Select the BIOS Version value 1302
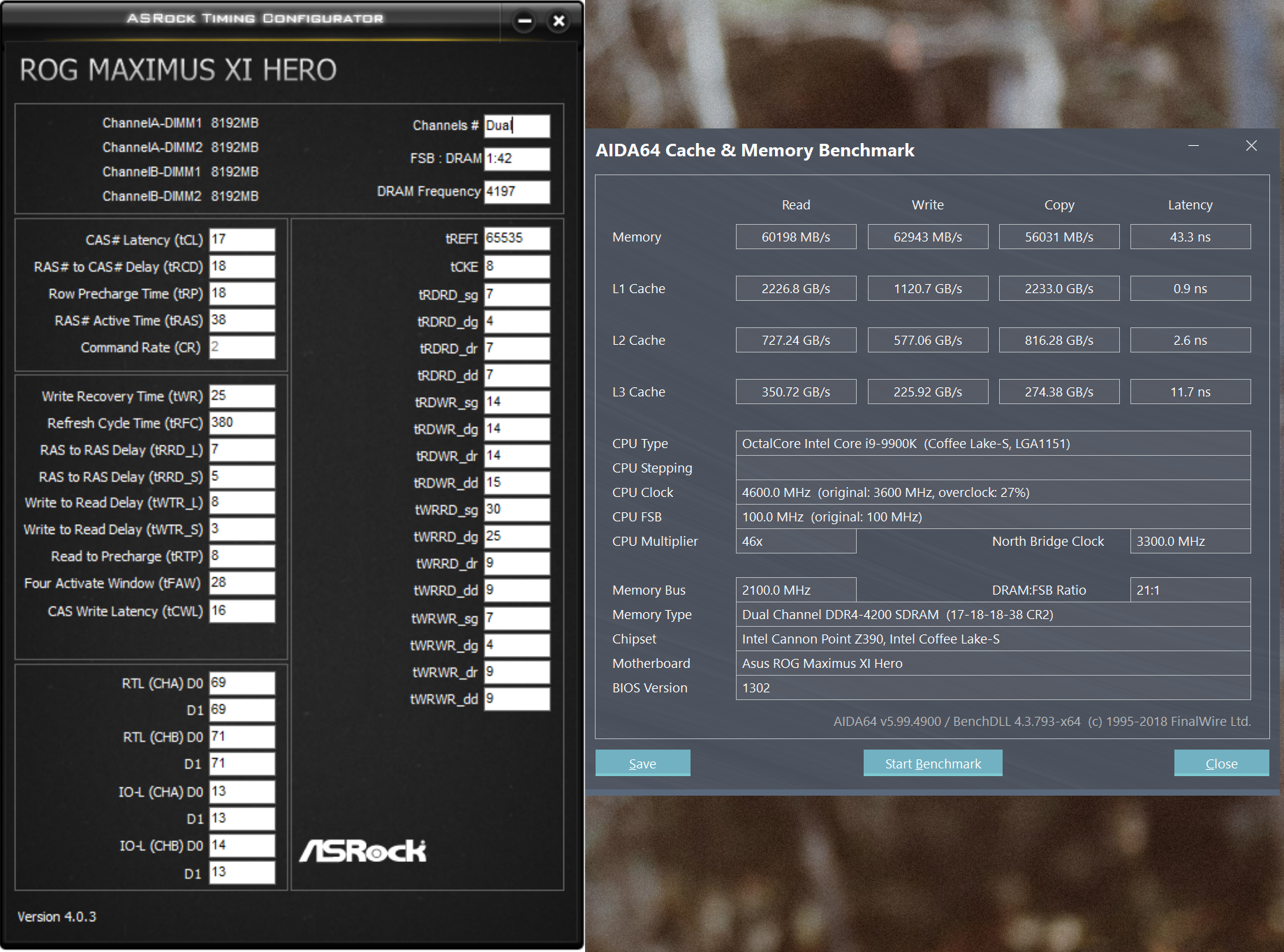 pyautogui.click(x=993, y=687)
